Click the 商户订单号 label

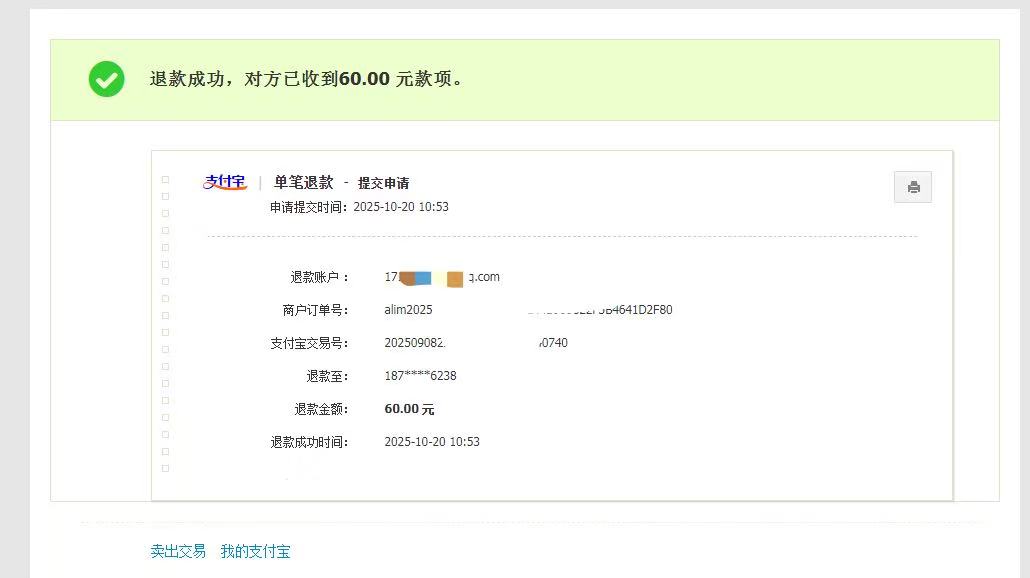click(313, 310)
